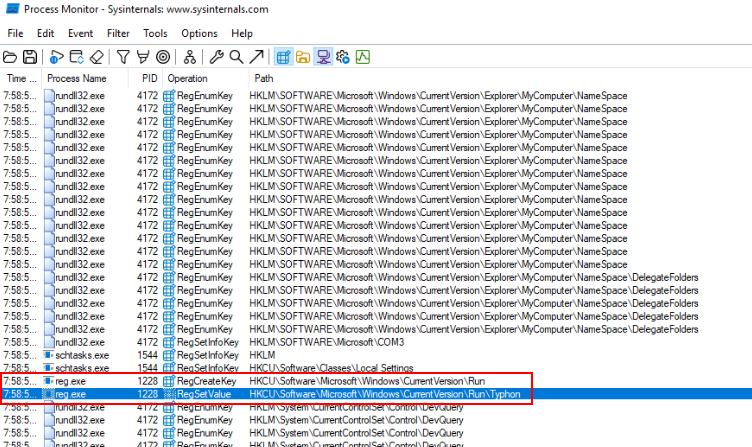Select the RegSetValue operation cell
Image resolution: width=752 pixels, height=447 pixels.
(x=204, y=394)
